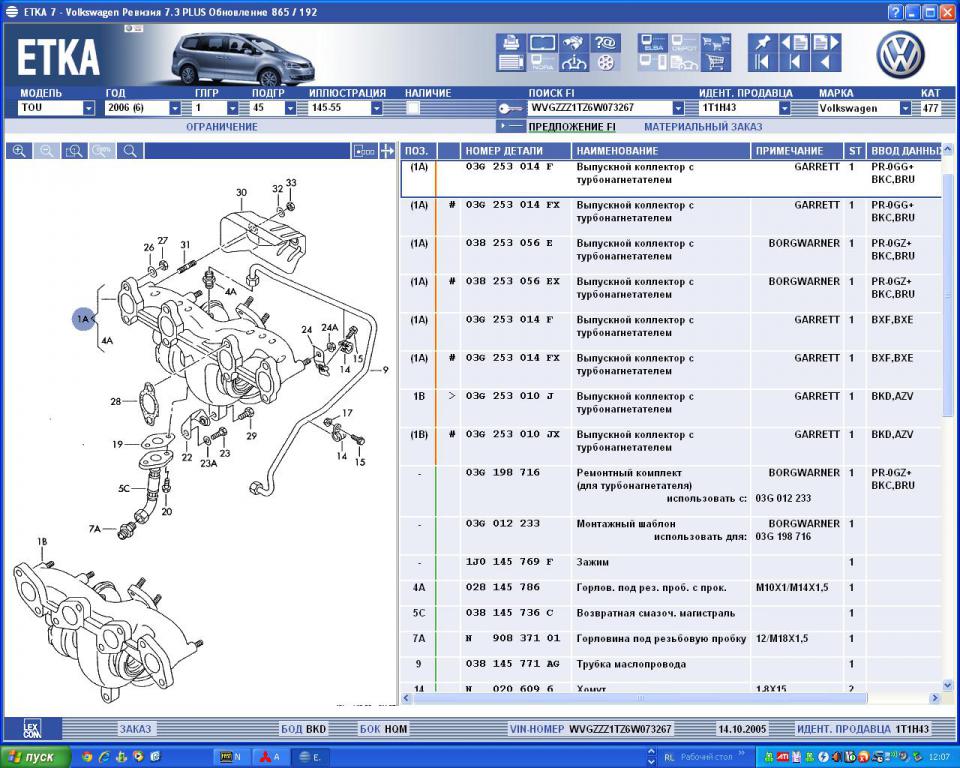Click the multiple shopping carts icon
960x768 pixels.
pos(716,43)
